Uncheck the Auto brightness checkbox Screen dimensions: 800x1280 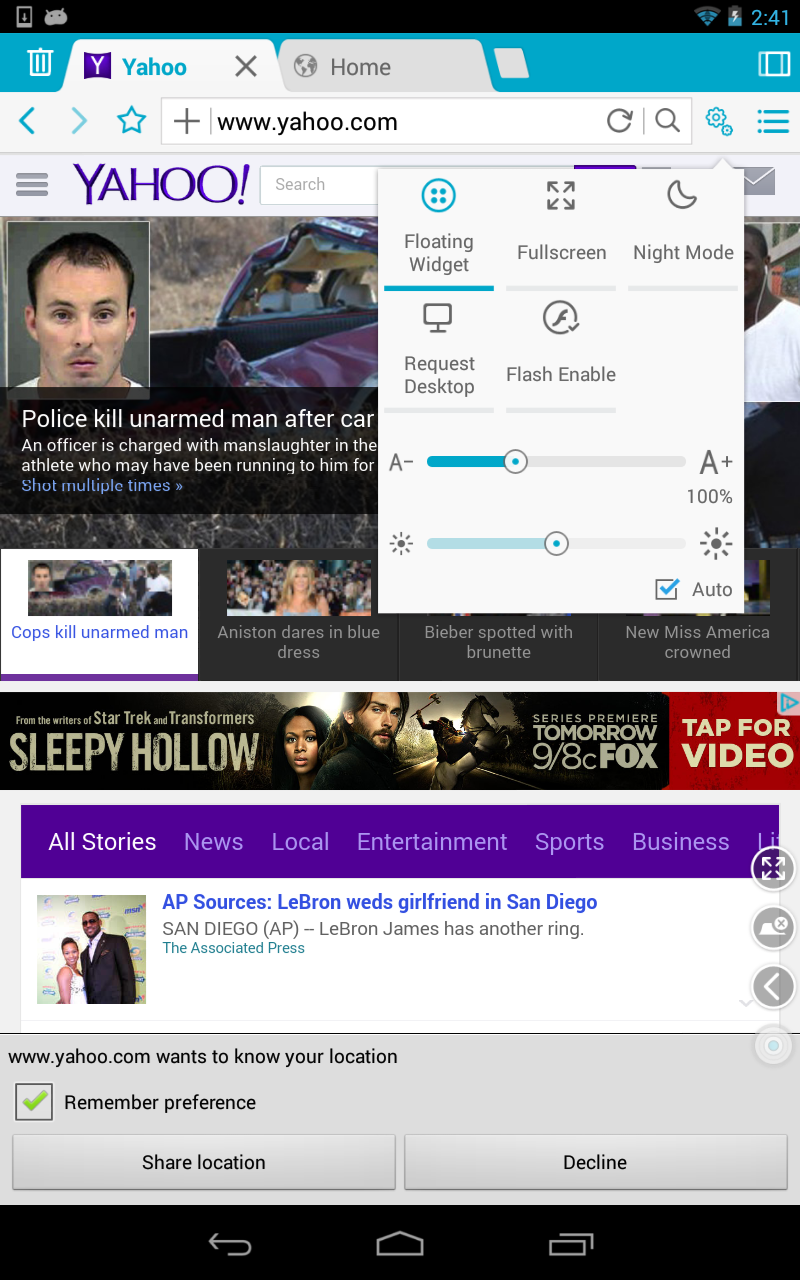click(x=667, y=589)
